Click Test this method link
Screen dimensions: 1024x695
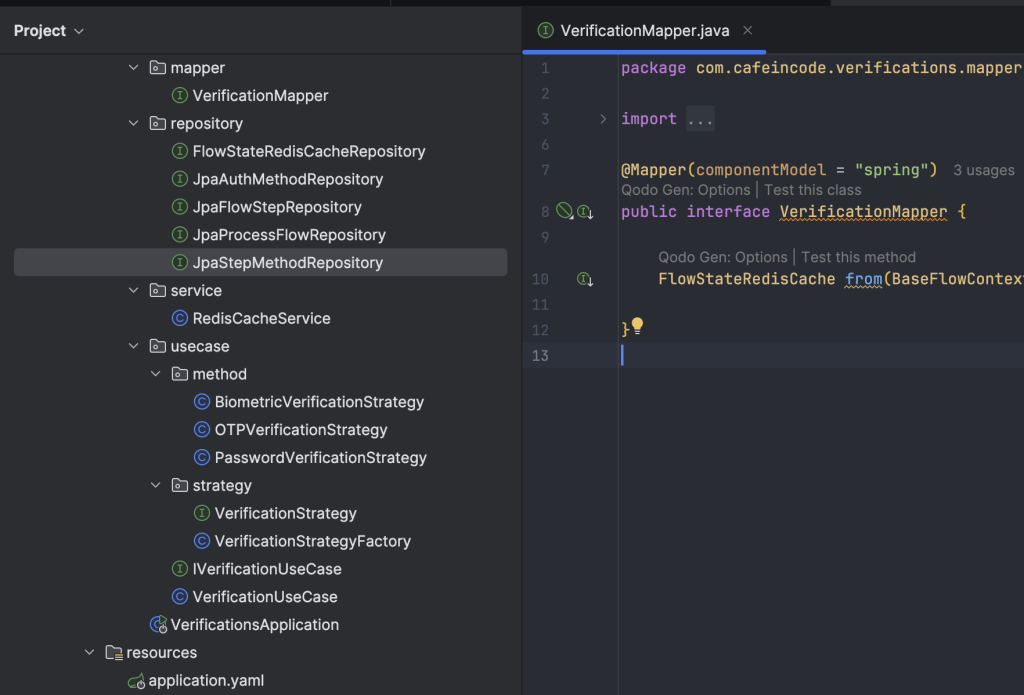pos(858,257)
